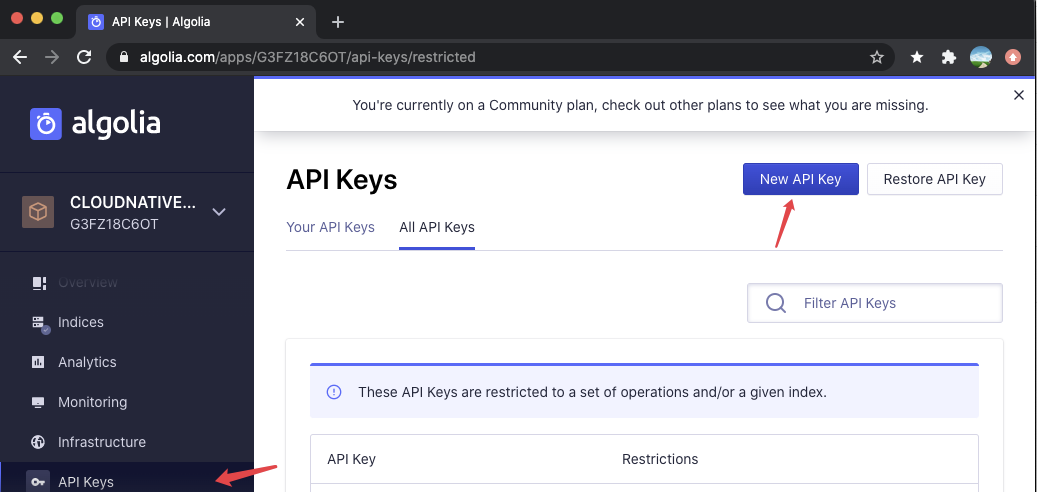This screenshot has width=1037, height=492.
Task: Expand the application switcher chevron
Action: pyautogui.click(x=219, y=211)
